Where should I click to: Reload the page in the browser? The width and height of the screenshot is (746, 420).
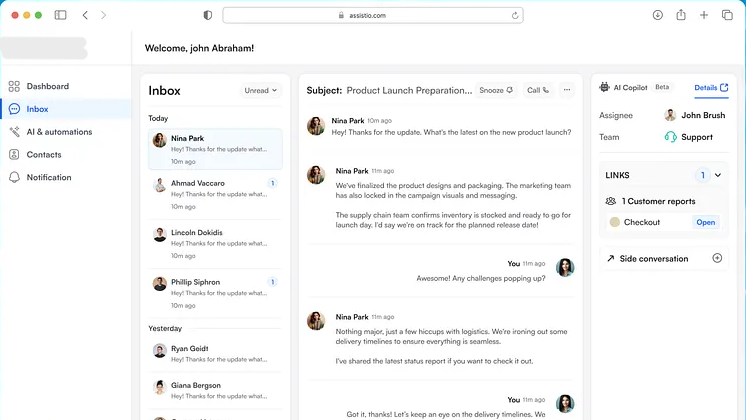tap(515, 15)
